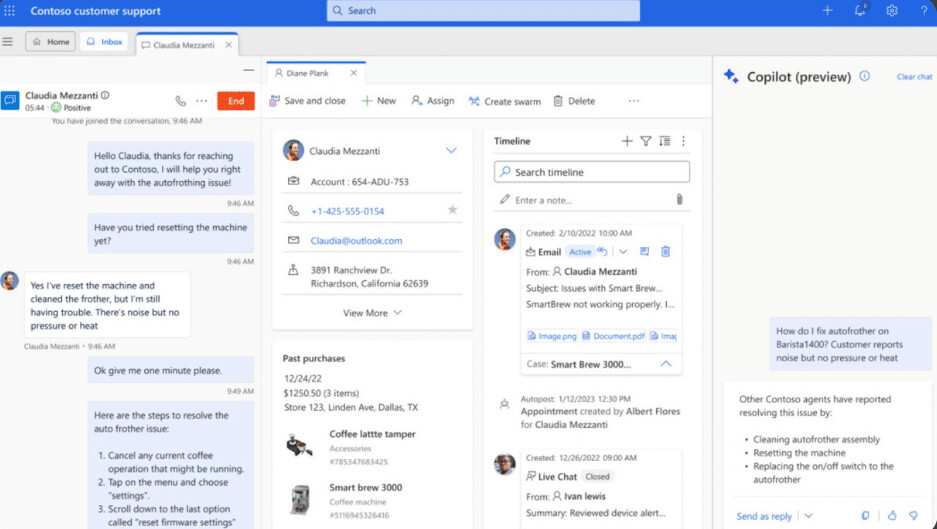Click Create swarm
Viewport: 937px width, 529px height.
(x=504, y=101)
